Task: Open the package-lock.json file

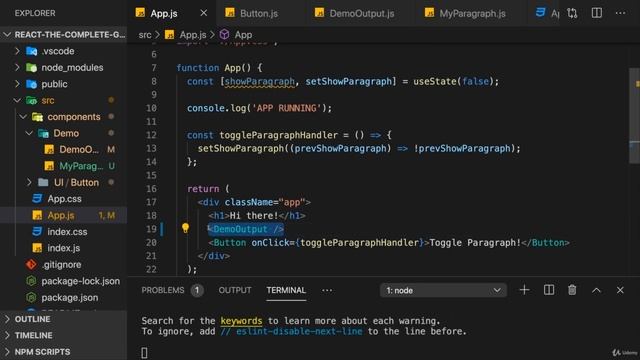Action: click(x=80, y=281)
